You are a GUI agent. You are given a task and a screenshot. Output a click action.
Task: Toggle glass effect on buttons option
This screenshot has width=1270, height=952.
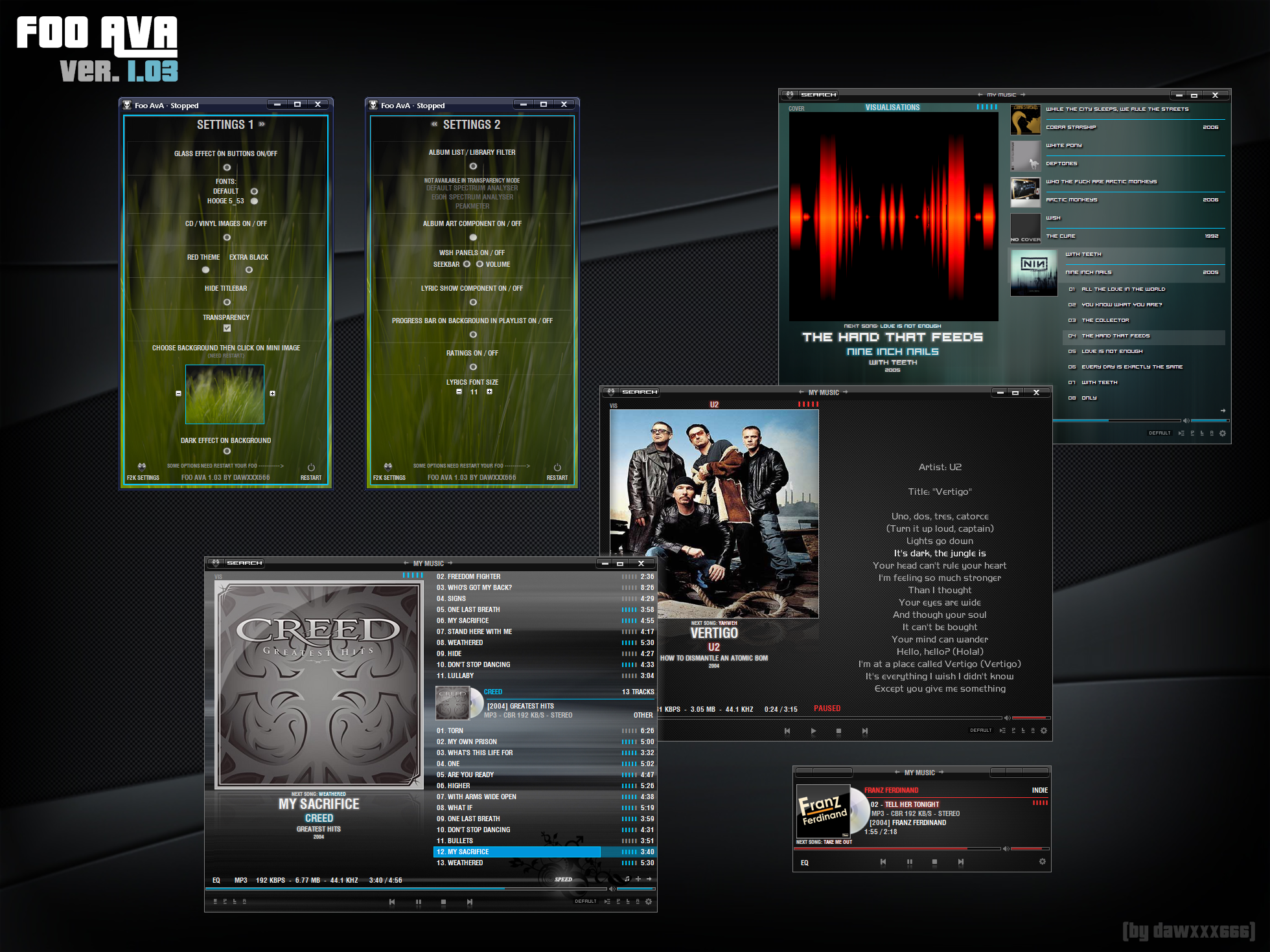point(227,167)
